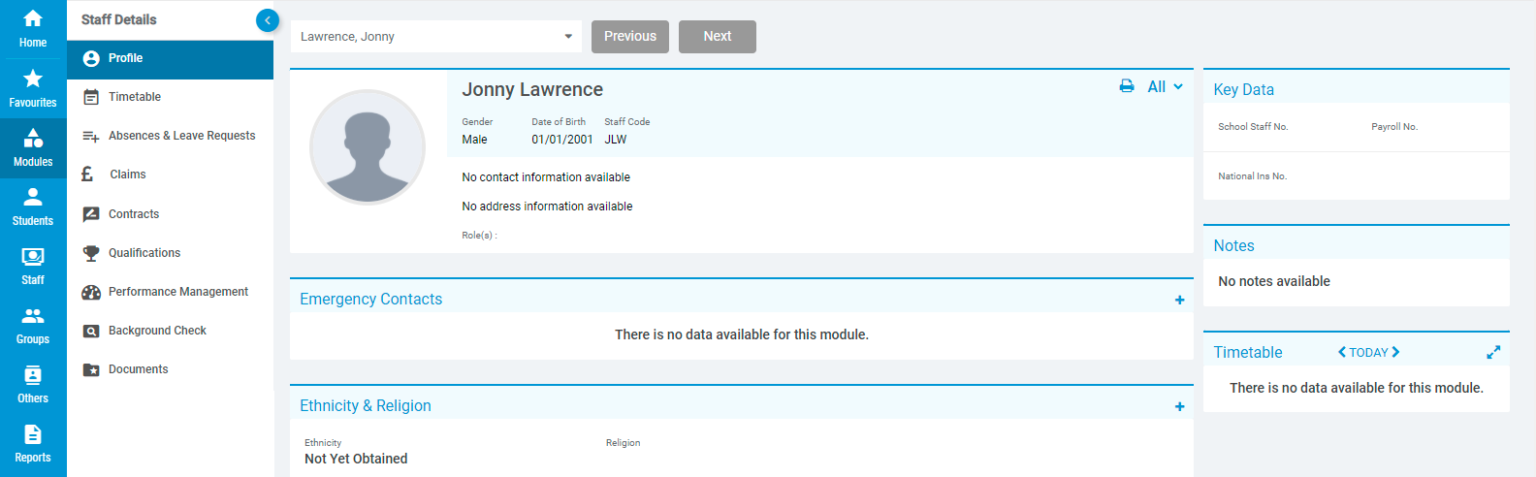Screen dimensions: 1536x477
Task: Open the Students module icon
Action: (x=33, y=197)
